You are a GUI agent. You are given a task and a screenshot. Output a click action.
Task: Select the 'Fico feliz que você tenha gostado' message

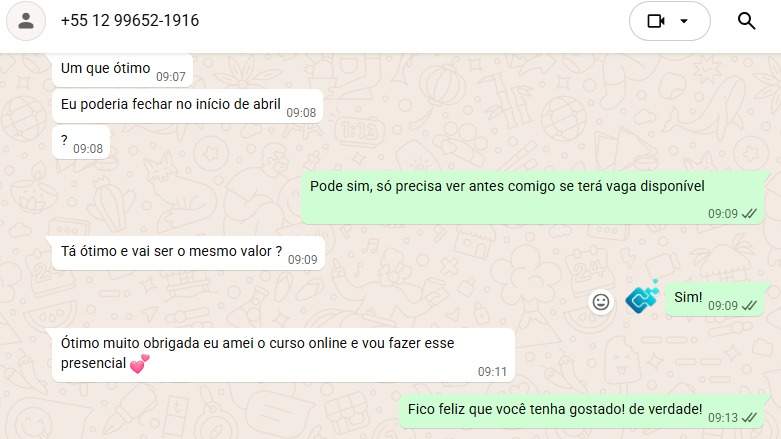click(582, 412)
